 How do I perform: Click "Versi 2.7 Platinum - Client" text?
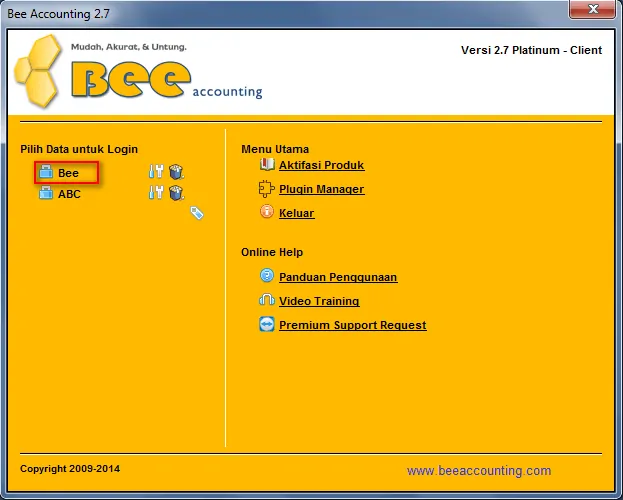532,50
